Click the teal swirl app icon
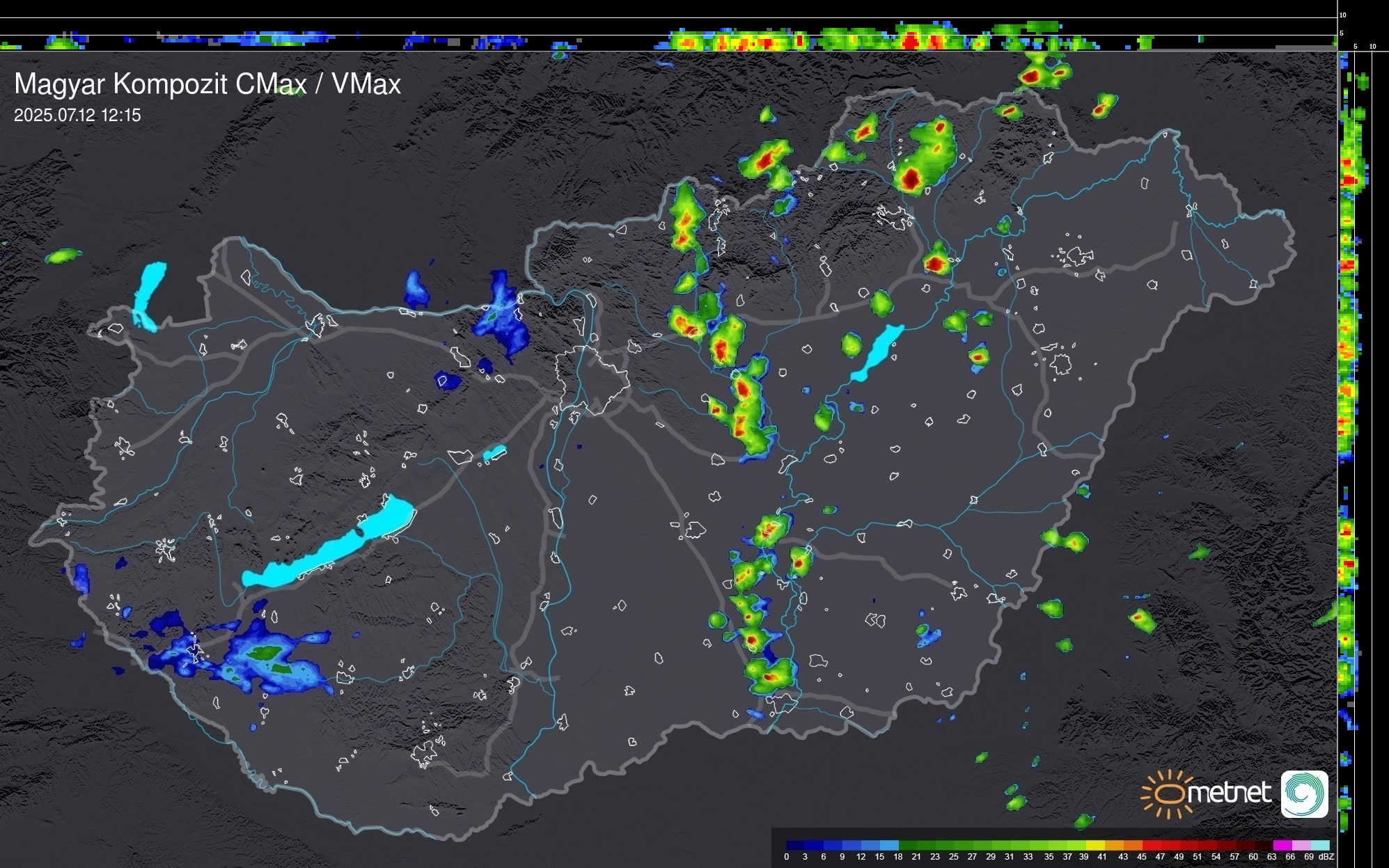 click(x=1304, y=794)
